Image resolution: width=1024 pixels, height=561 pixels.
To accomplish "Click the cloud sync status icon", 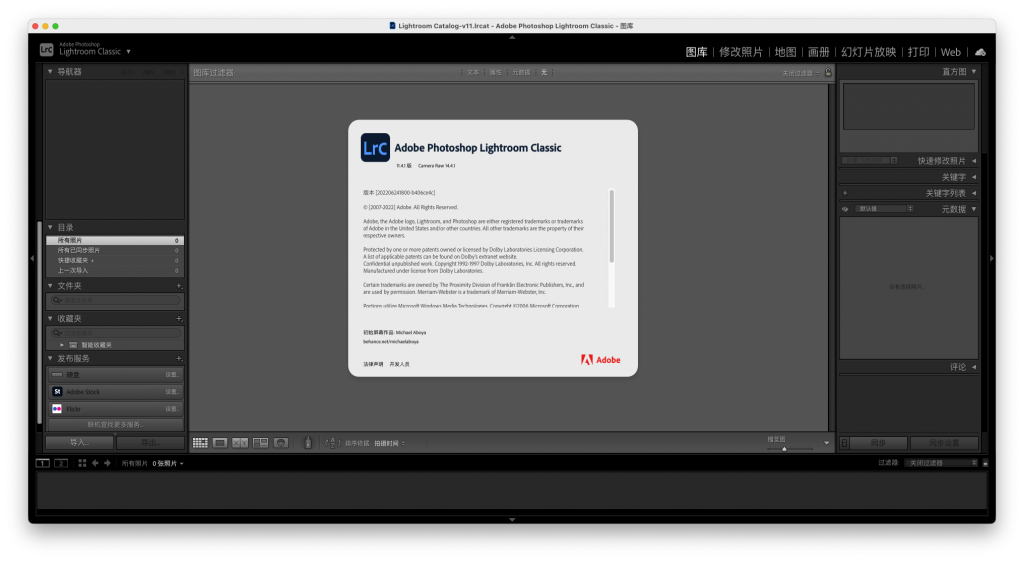I will tap(980, 52).
